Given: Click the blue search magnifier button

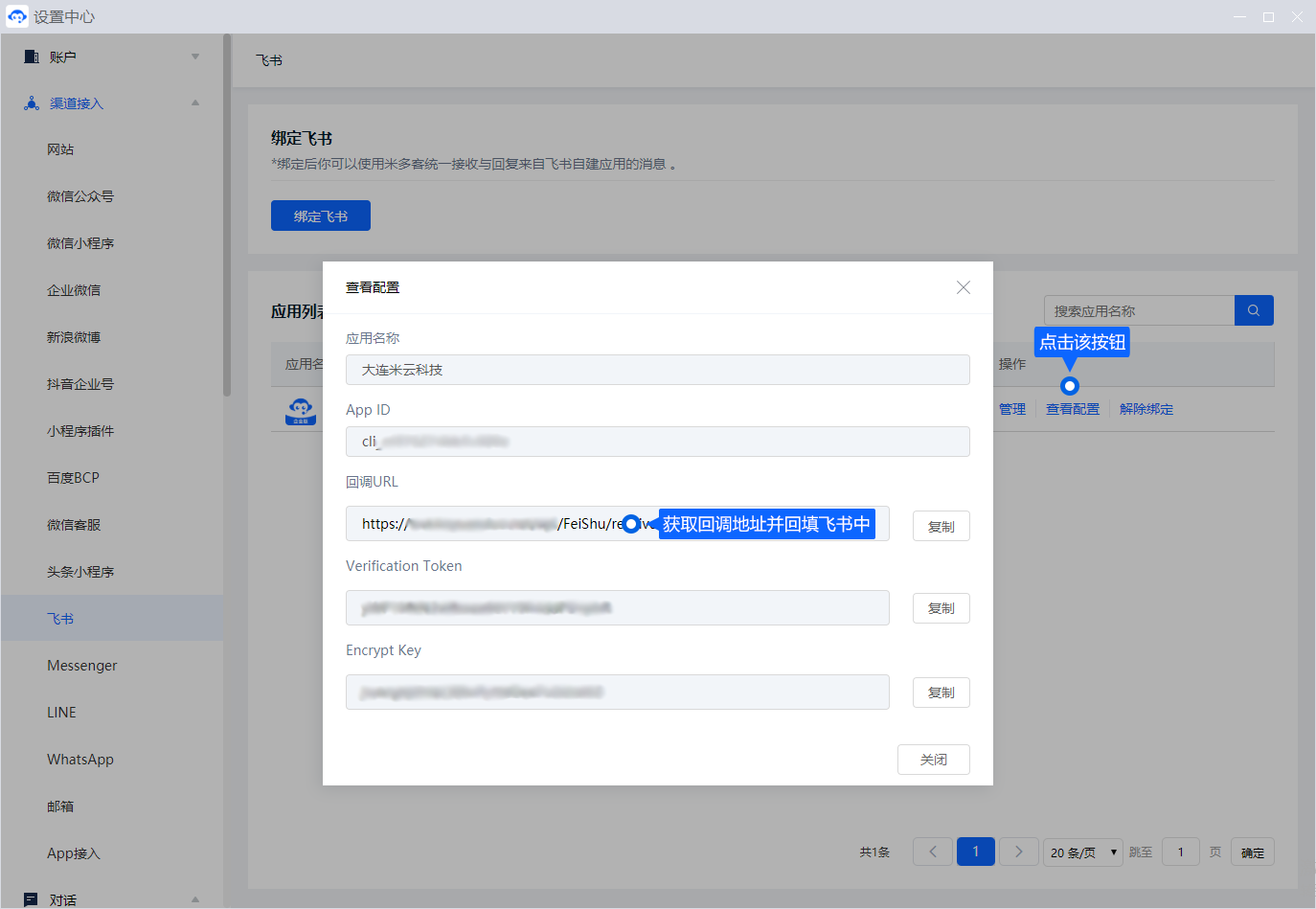Looking at the screenshot, I should tap(1254, 310).
